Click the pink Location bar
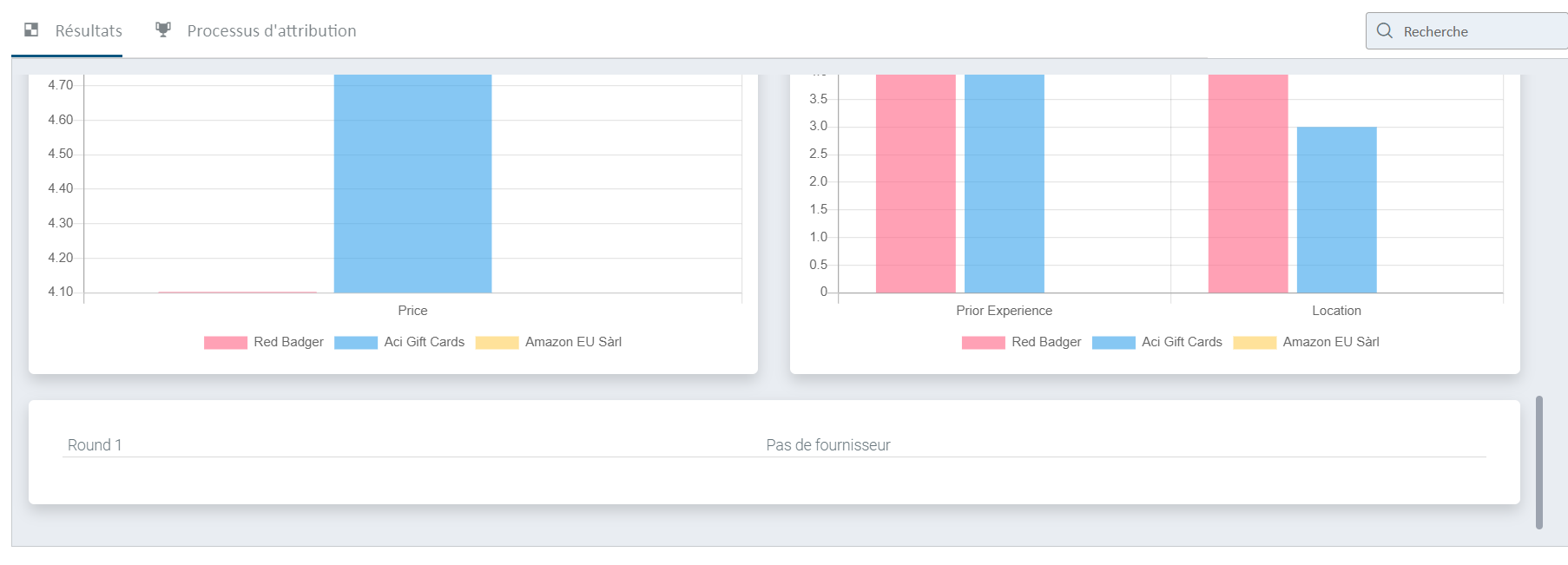Image resolution: width=1568 pixels, height=565 pixels. (1248, 183)
